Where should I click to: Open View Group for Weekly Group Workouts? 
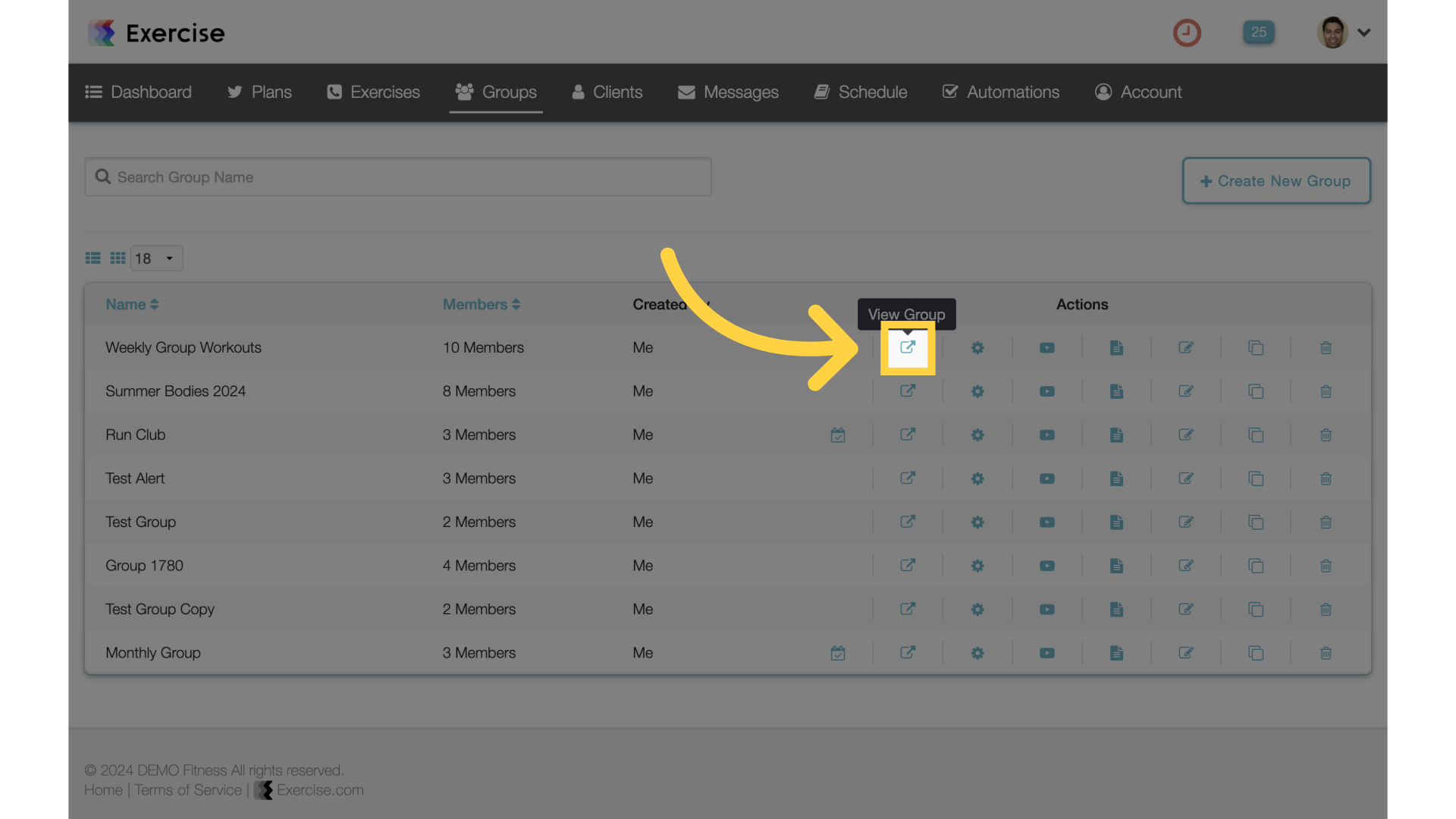pos(908,347)
